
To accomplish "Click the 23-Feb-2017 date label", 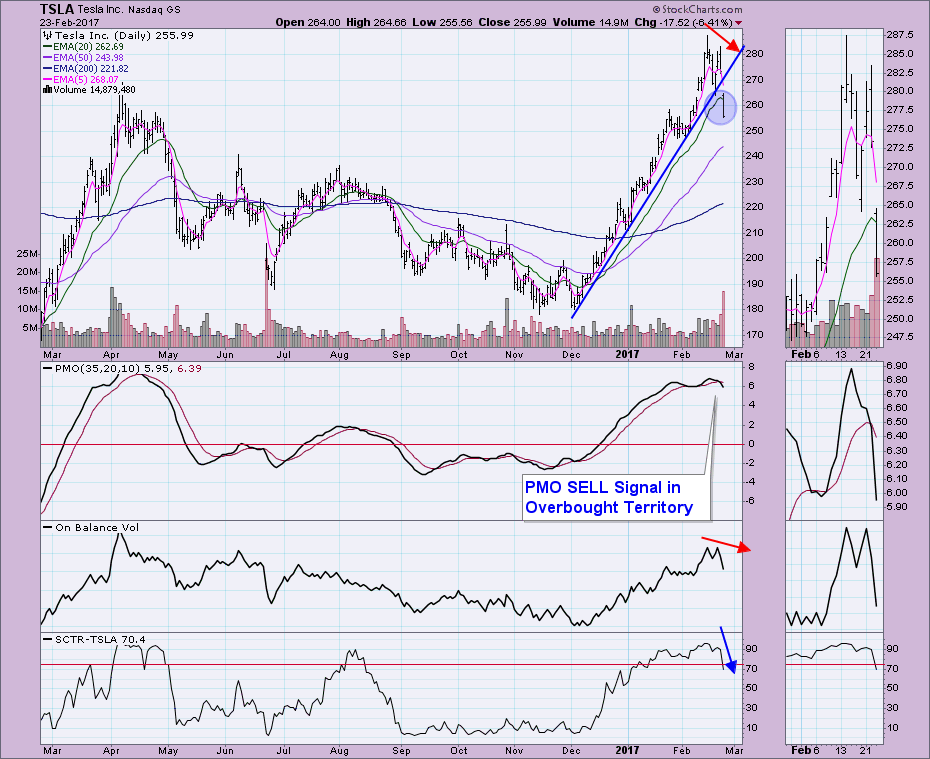I will click(69, 23).
